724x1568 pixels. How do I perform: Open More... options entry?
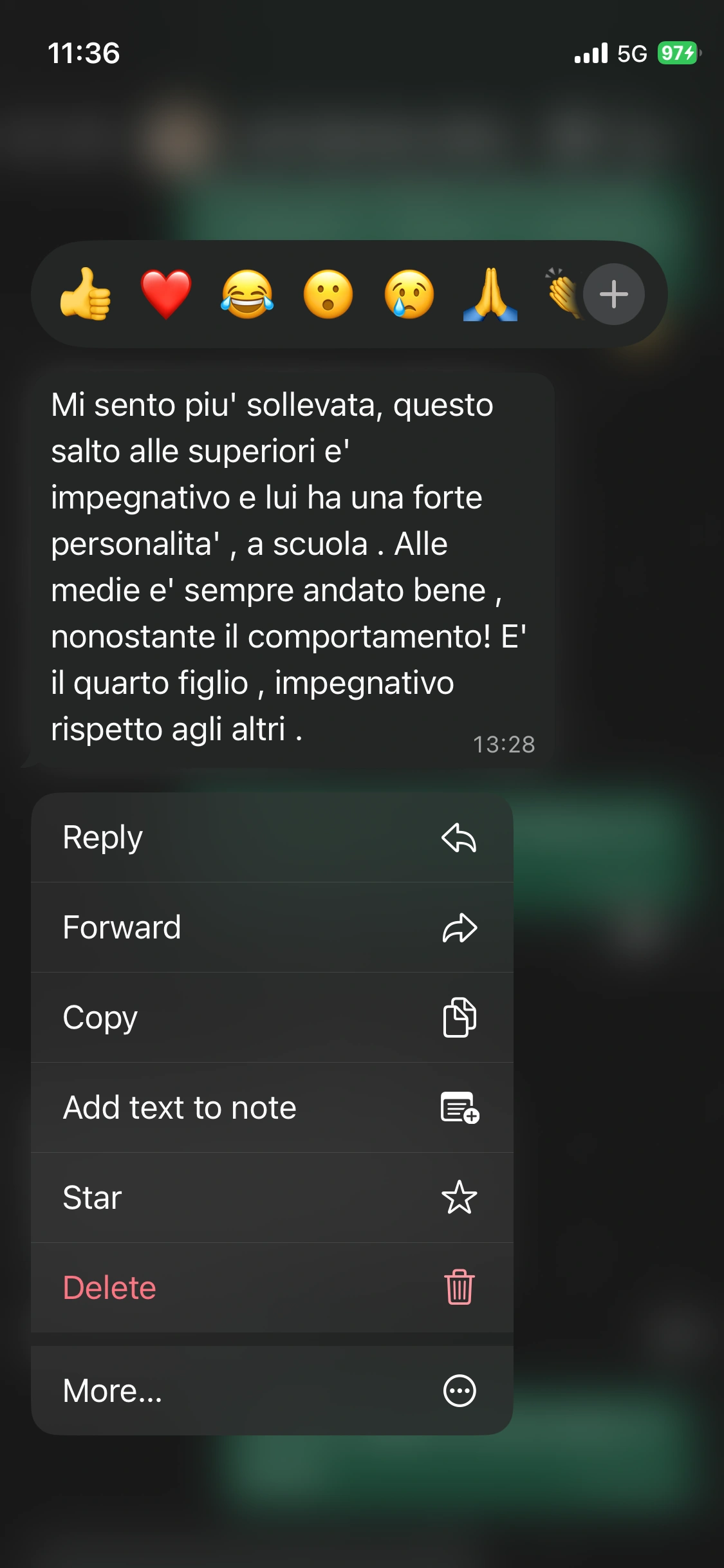[x=272, y=1390]
